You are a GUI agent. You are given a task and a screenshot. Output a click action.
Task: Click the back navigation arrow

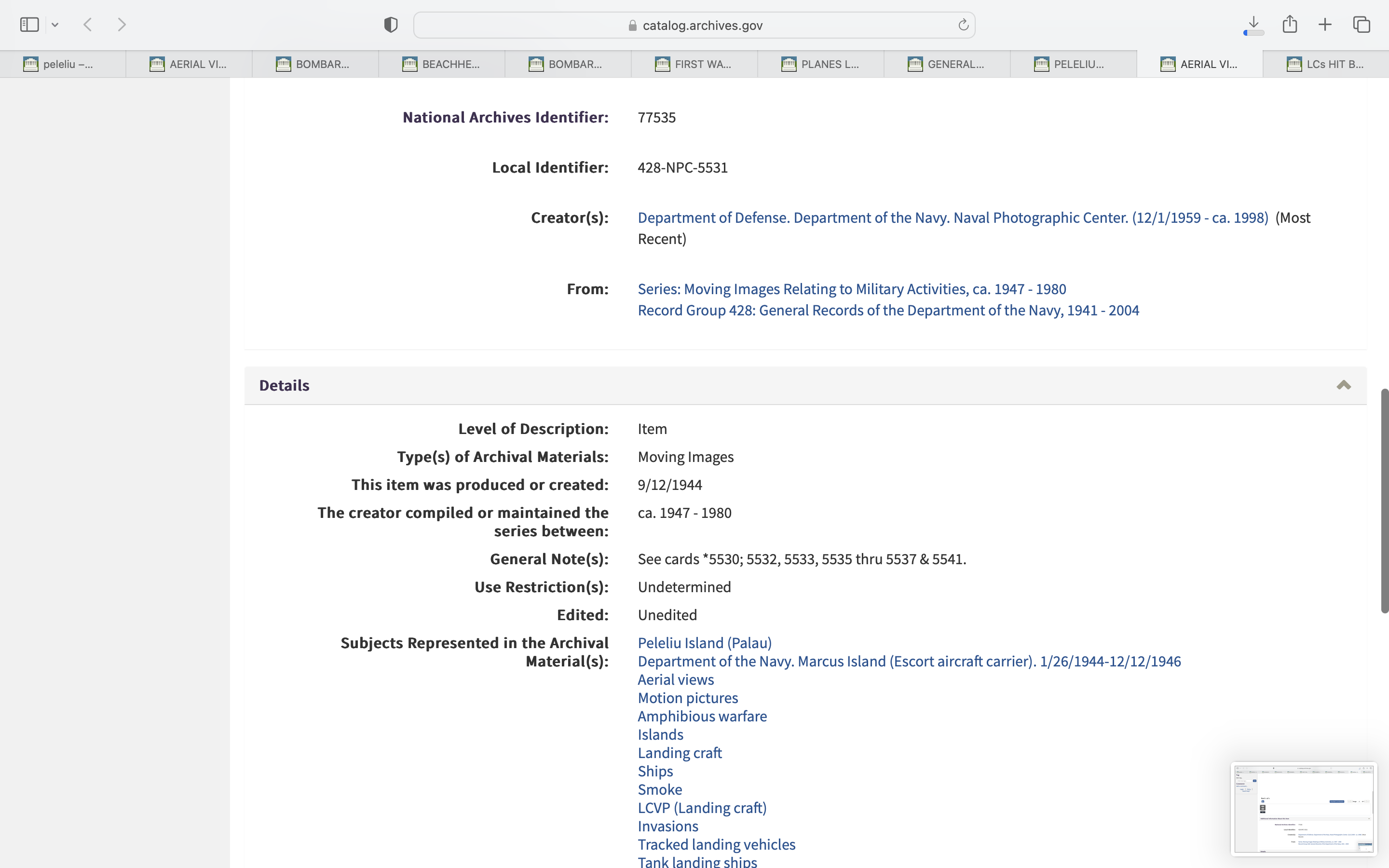pos(88,25)
